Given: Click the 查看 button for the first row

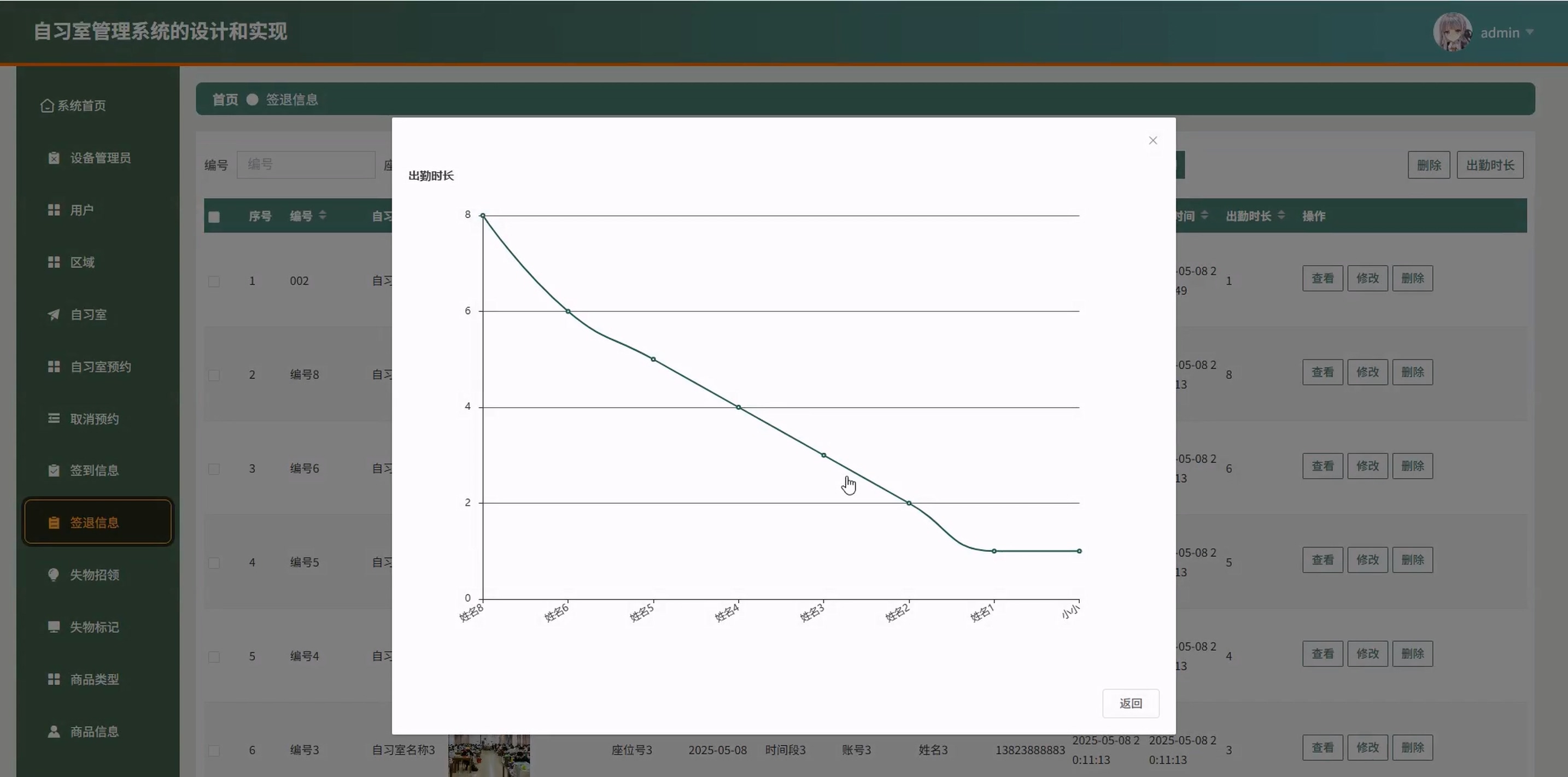Looking at the screenshot, I should coord(1322,279).
